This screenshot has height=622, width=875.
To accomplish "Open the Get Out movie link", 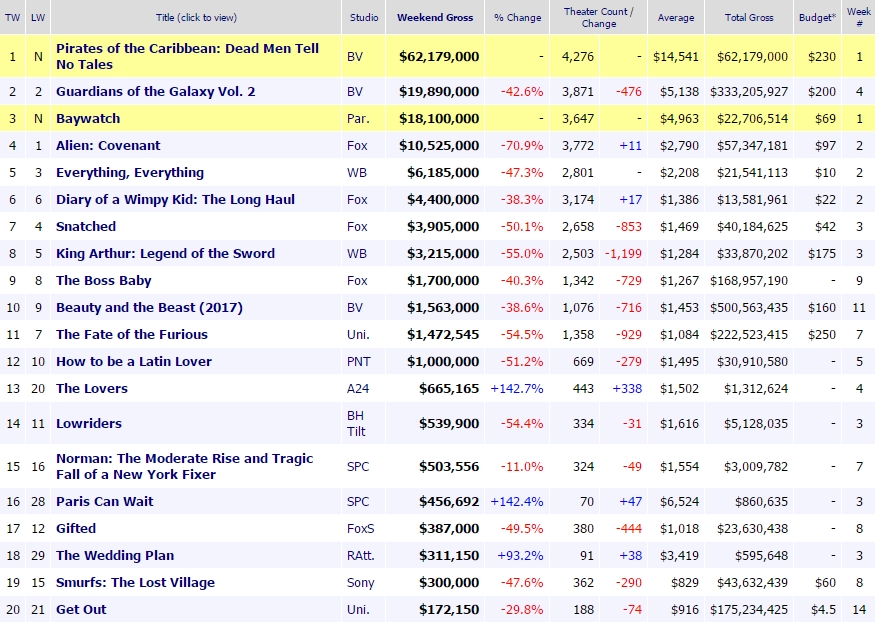I will point(81,609).
